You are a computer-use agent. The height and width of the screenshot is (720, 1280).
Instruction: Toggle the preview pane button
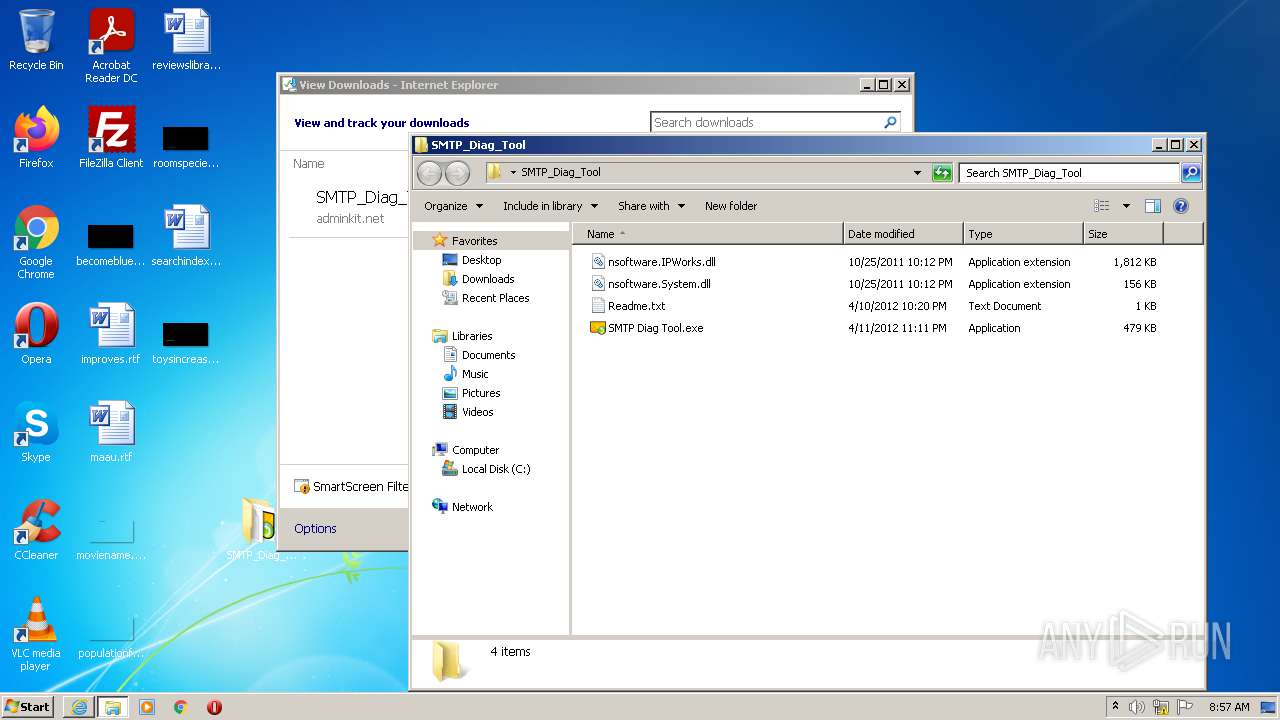[x=1152, y=206]
